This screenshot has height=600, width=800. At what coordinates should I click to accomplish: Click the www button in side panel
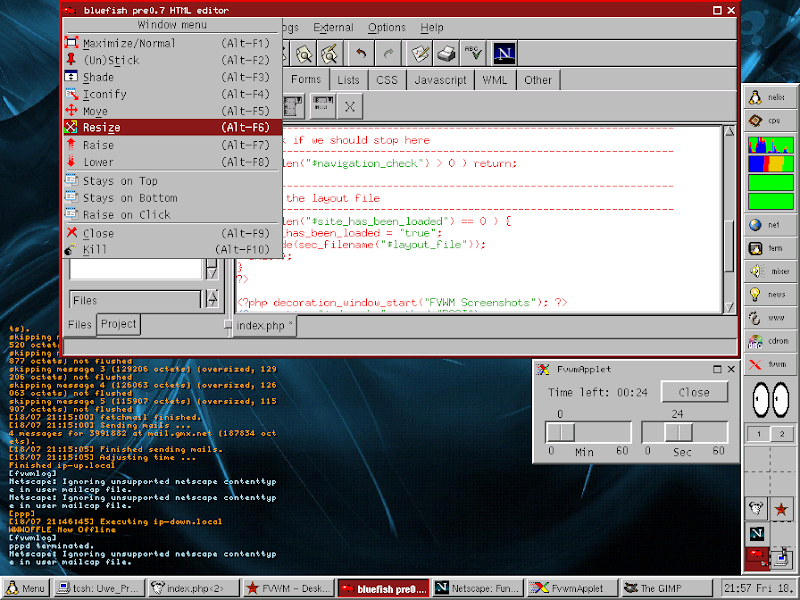pyautogui.click(x=769, y=317)
